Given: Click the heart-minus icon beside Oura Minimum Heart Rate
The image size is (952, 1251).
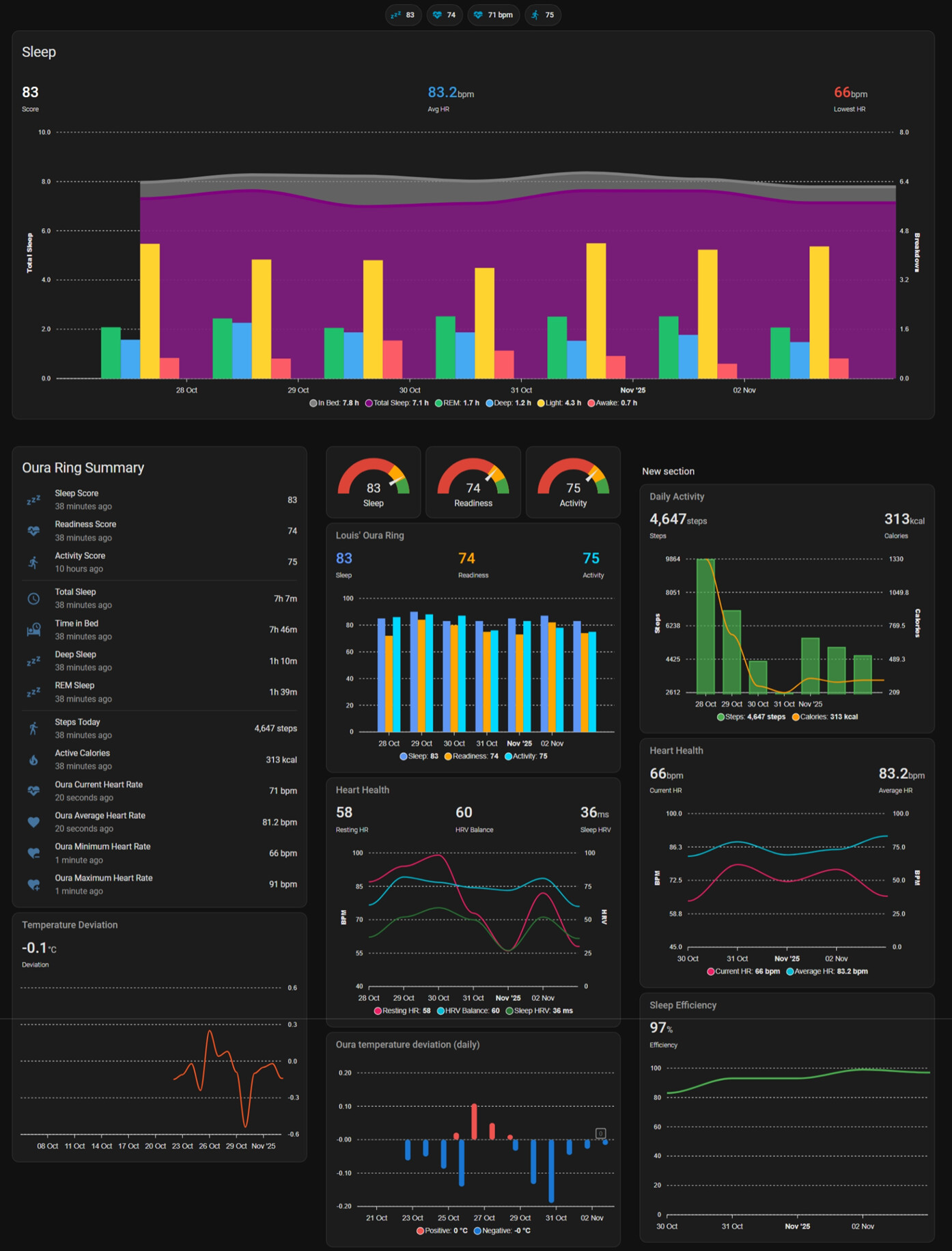Looking at the screenshot, I should pos(33,853).
